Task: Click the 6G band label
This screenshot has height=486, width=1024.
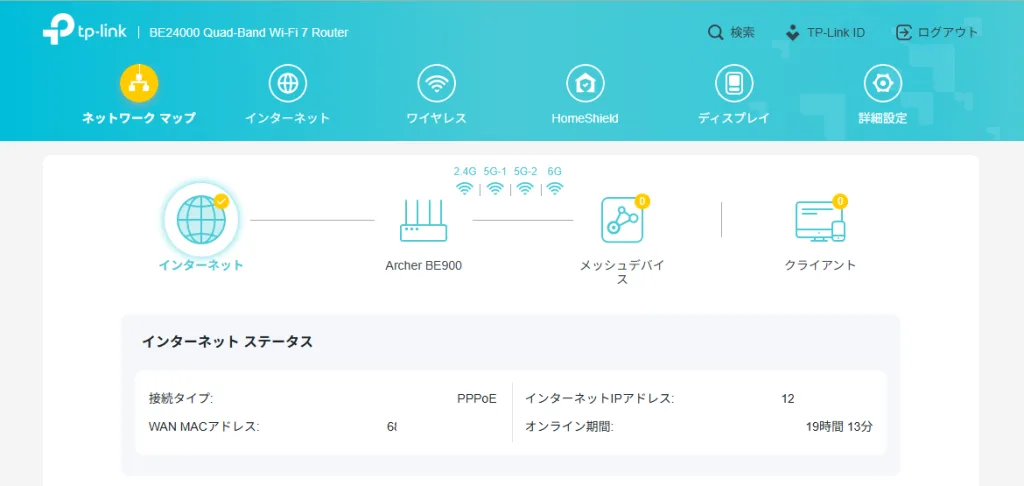Action: tap(554, 171)
